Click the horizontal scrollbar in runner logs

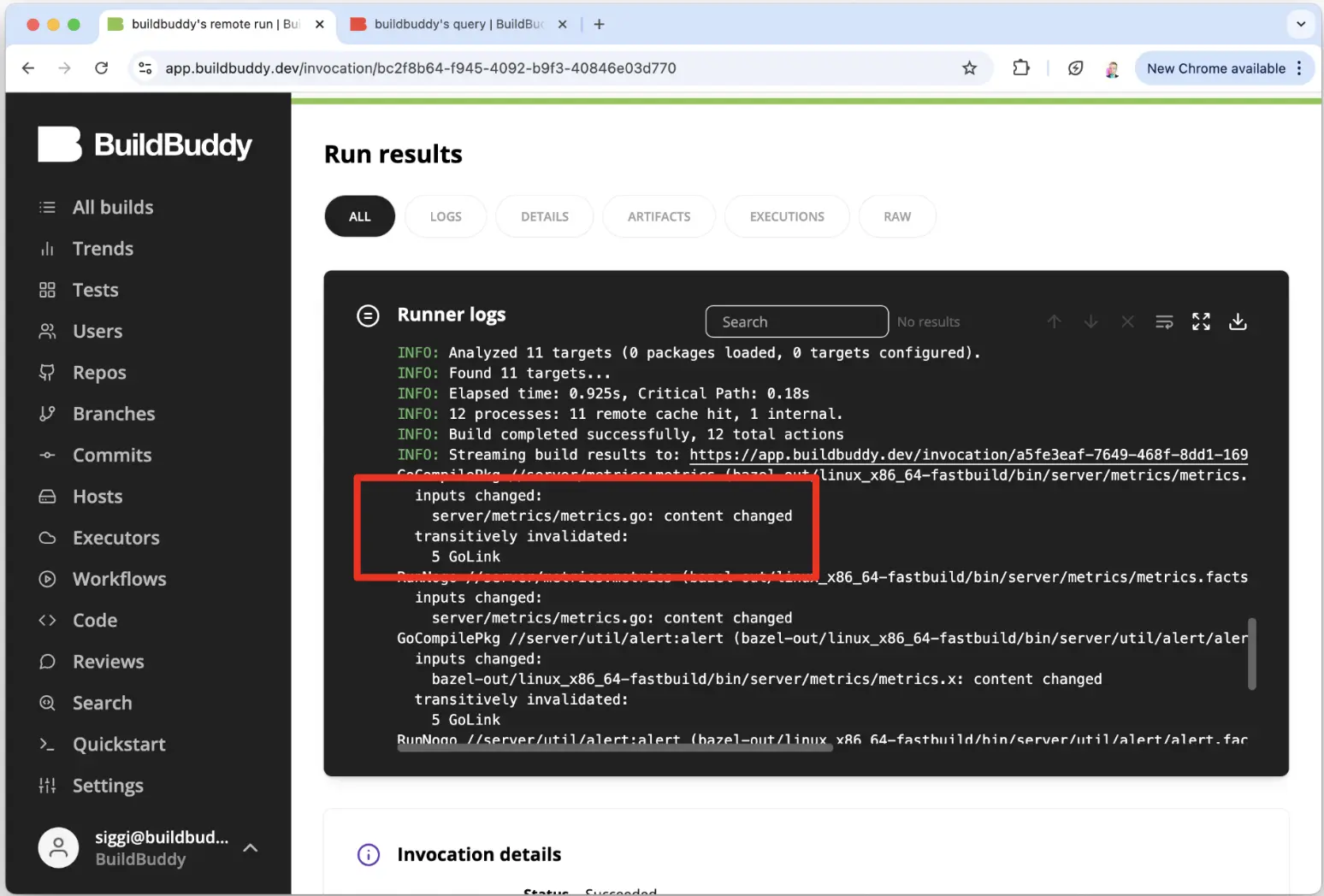coord(614,747)
